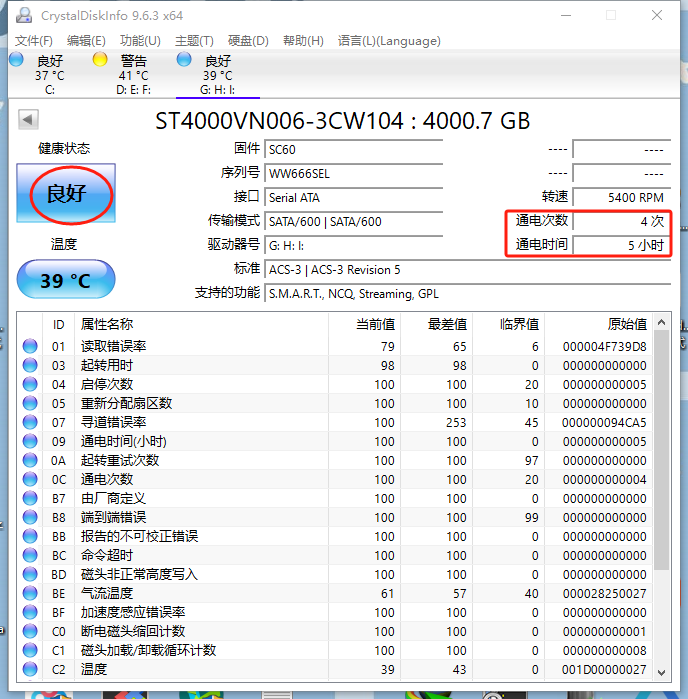Select raw value 000000094CA5

(604, 423)
